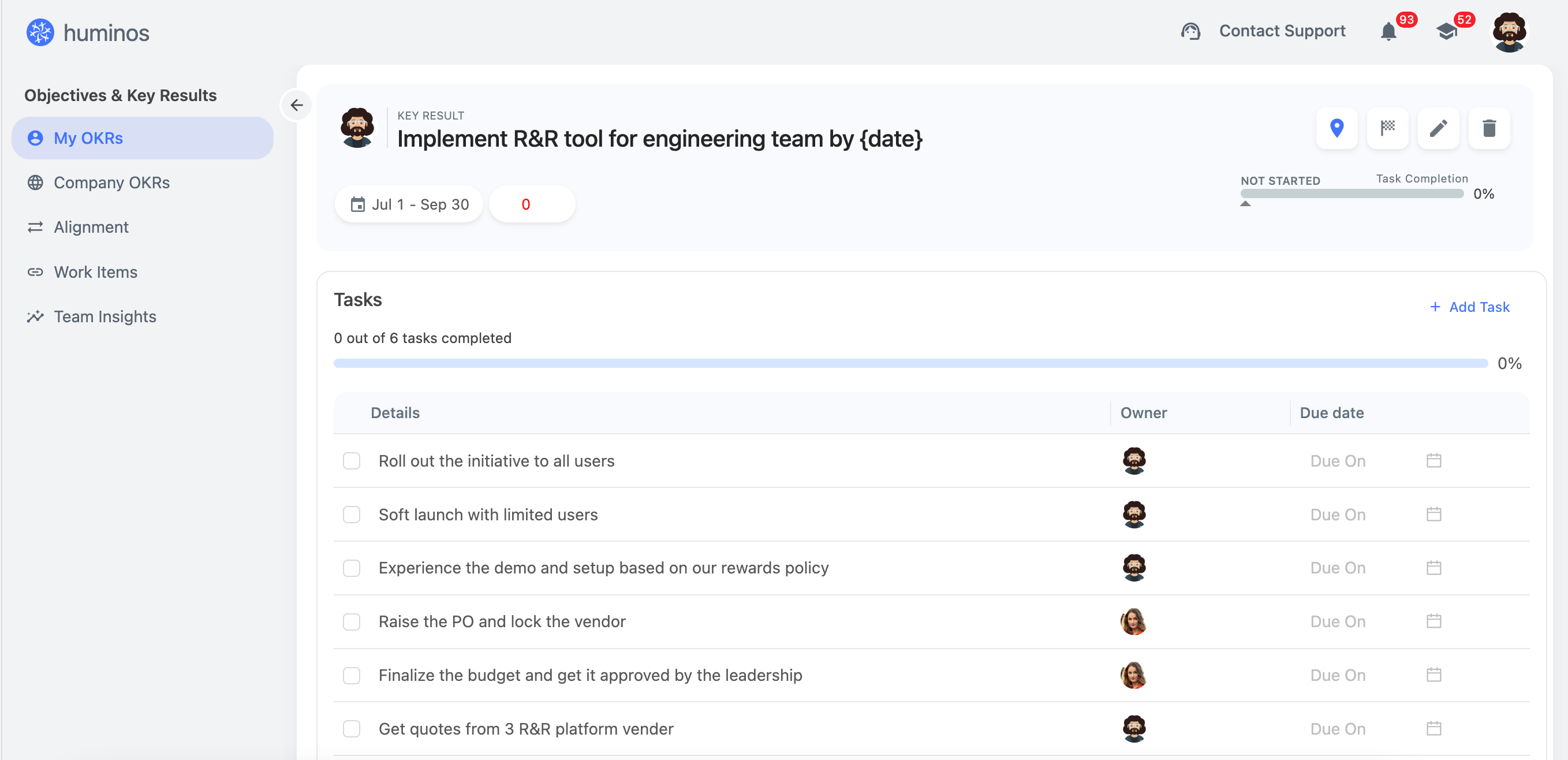The height and width of the screenshot is (760, 1568).
Task: Click owner avatar of Soft launch task
Action: (1134, 514)
